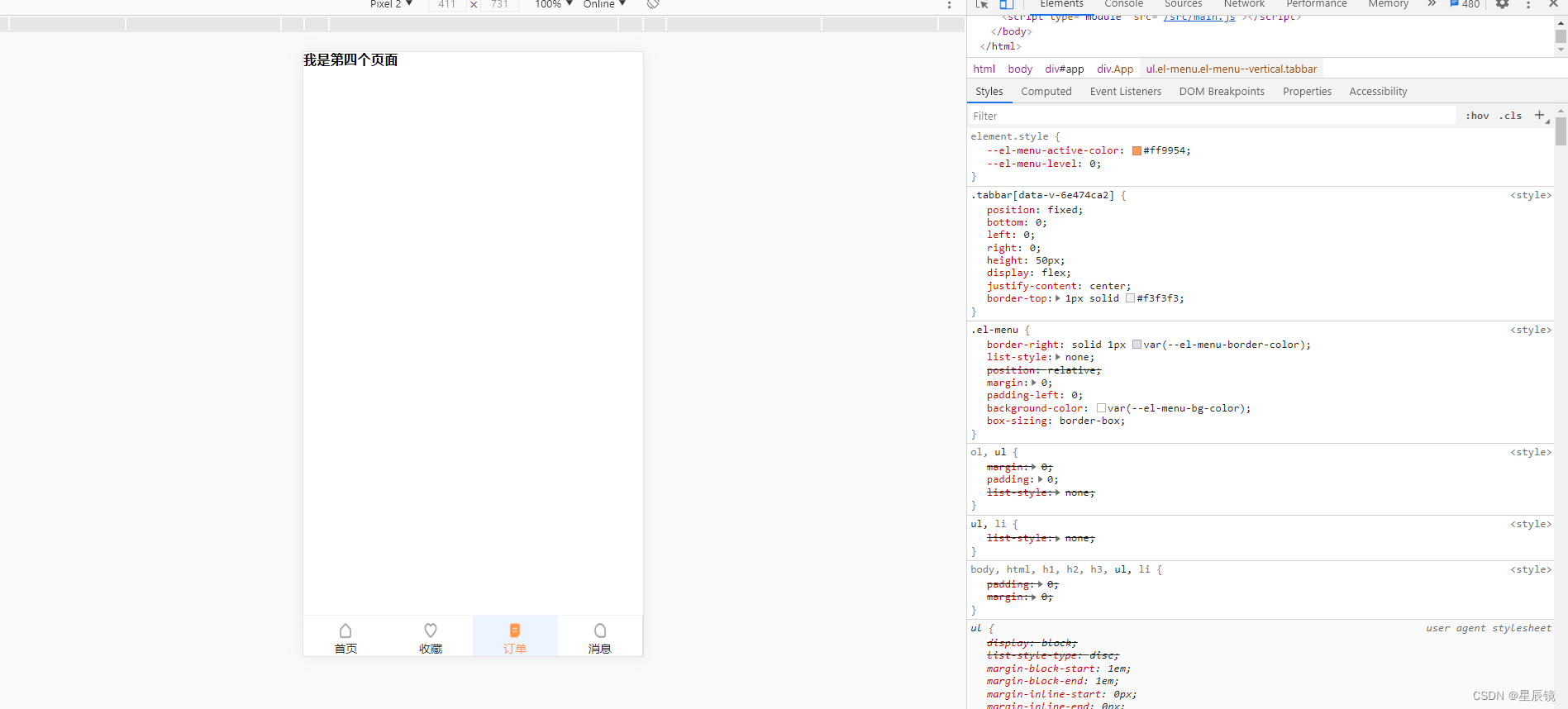Open the 收藏 favorites heart tab

(x=430, y=637)
